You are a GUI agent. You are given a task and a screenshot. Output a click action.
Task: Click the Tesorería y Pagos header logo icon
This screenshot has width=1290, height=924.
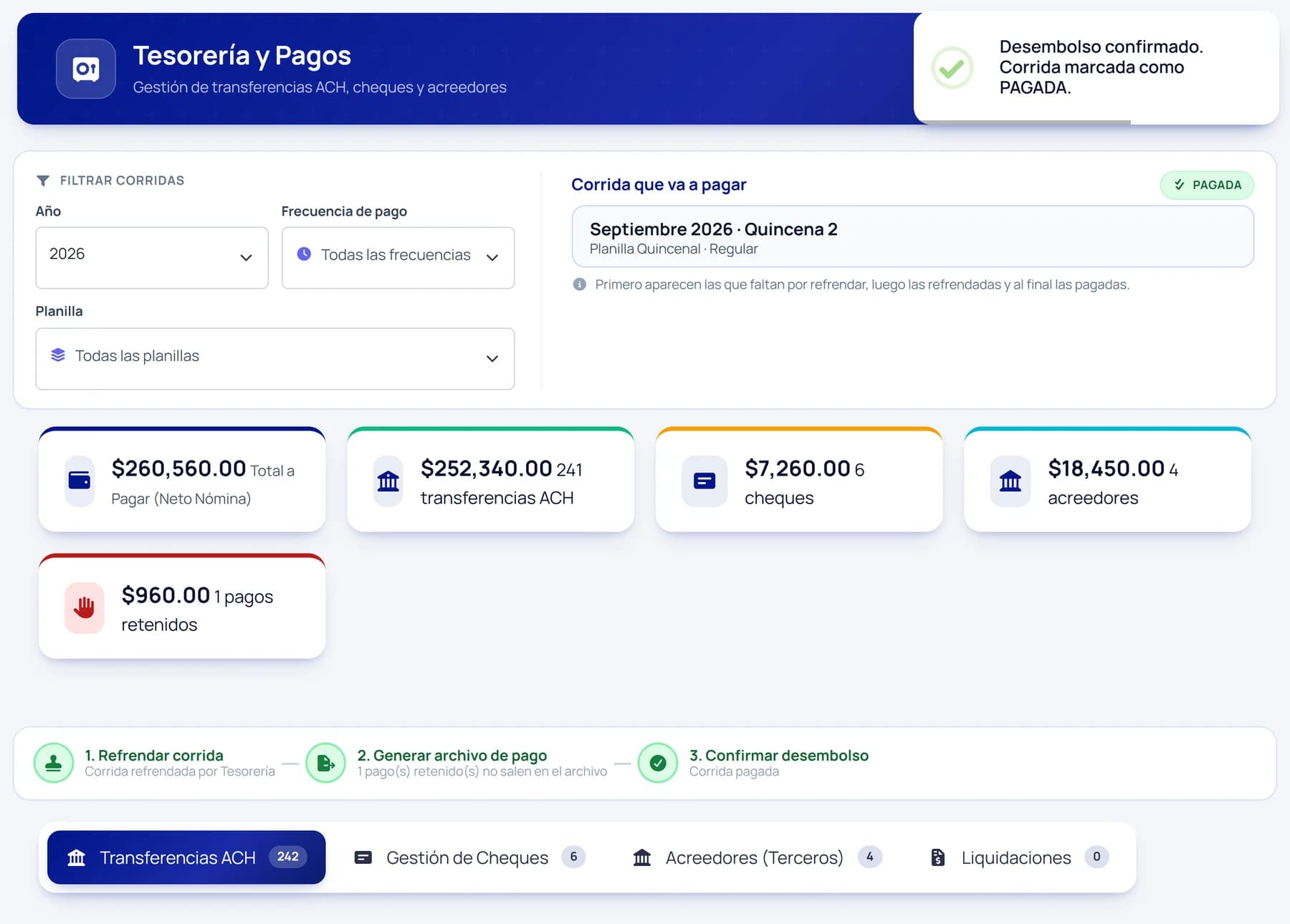86,69
